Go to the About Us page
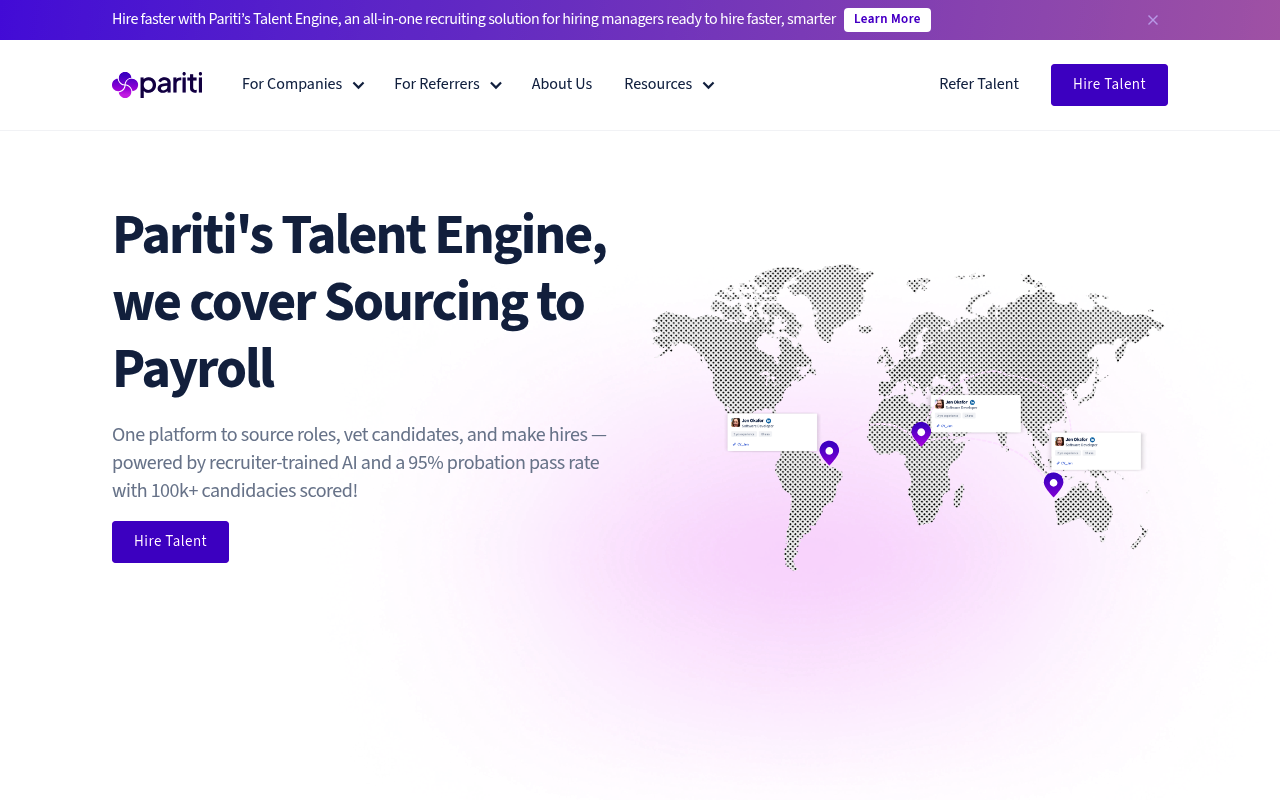Image resolution: width=1280 pixels, height=800 pixels. click(x=562, y=85)
